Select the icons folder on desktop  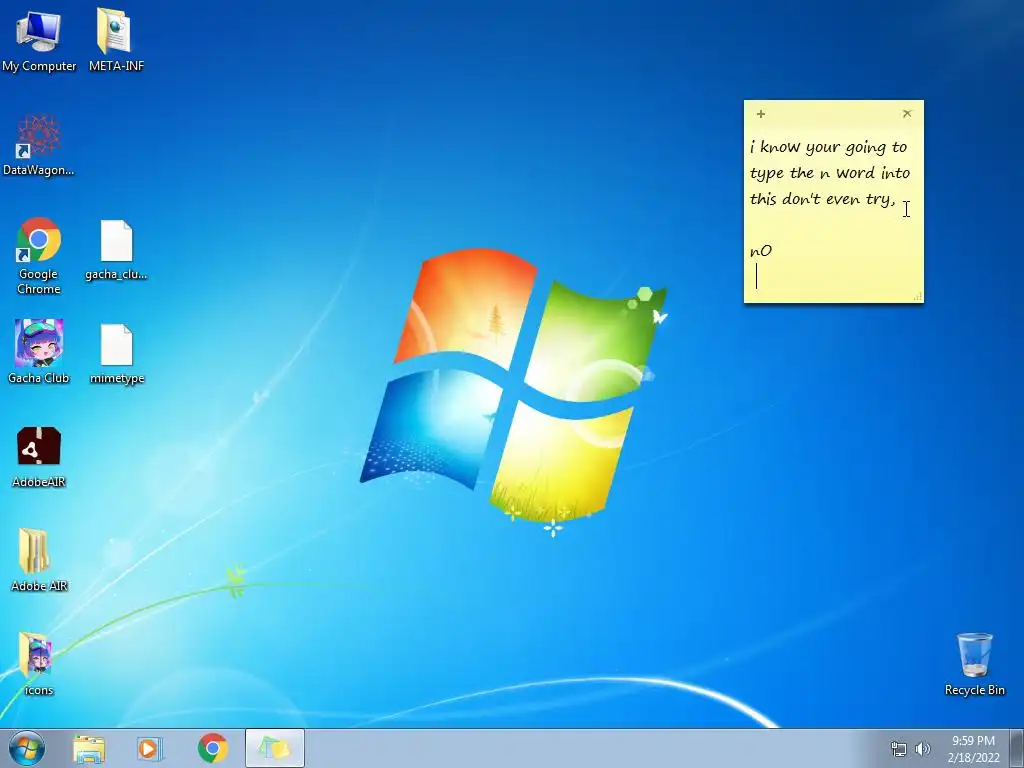click(39, 664)
